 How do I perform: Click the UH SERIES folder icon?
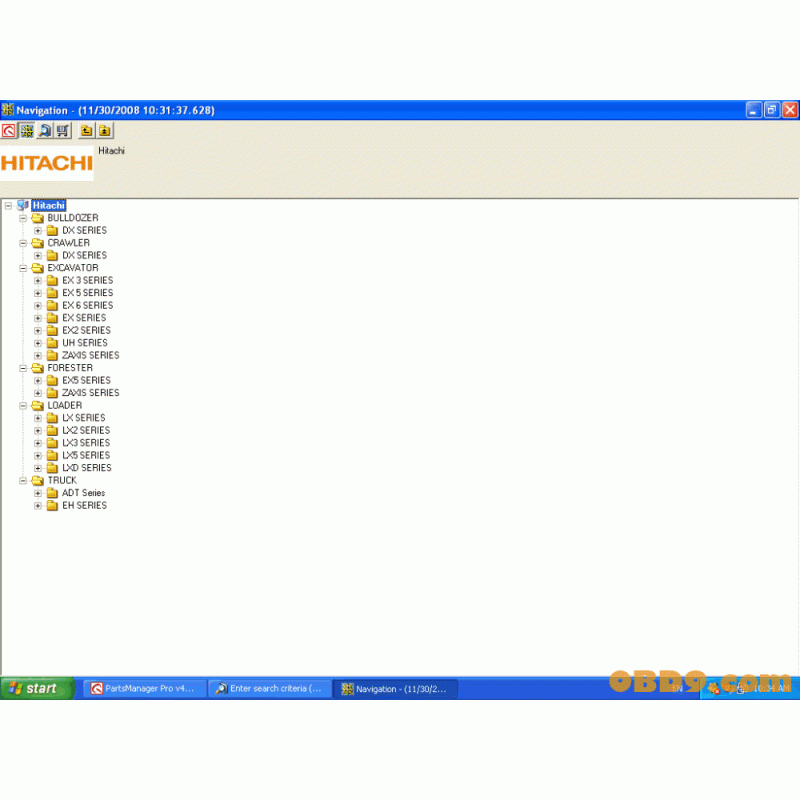(x=52, y=343)
